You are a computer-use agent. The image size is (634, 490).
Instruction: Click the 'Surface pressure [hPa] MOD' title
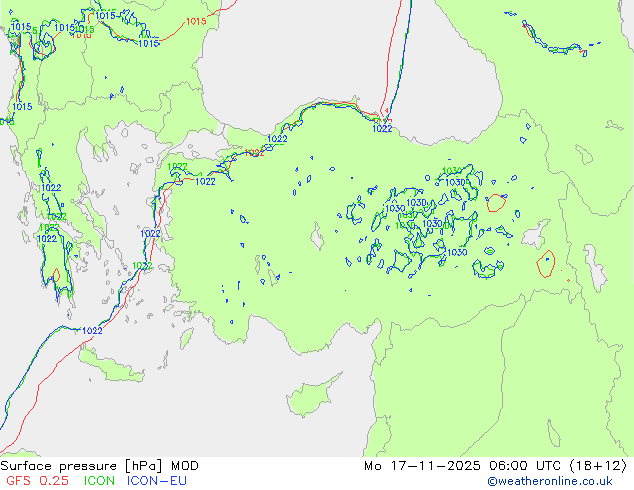pos(99,466)
